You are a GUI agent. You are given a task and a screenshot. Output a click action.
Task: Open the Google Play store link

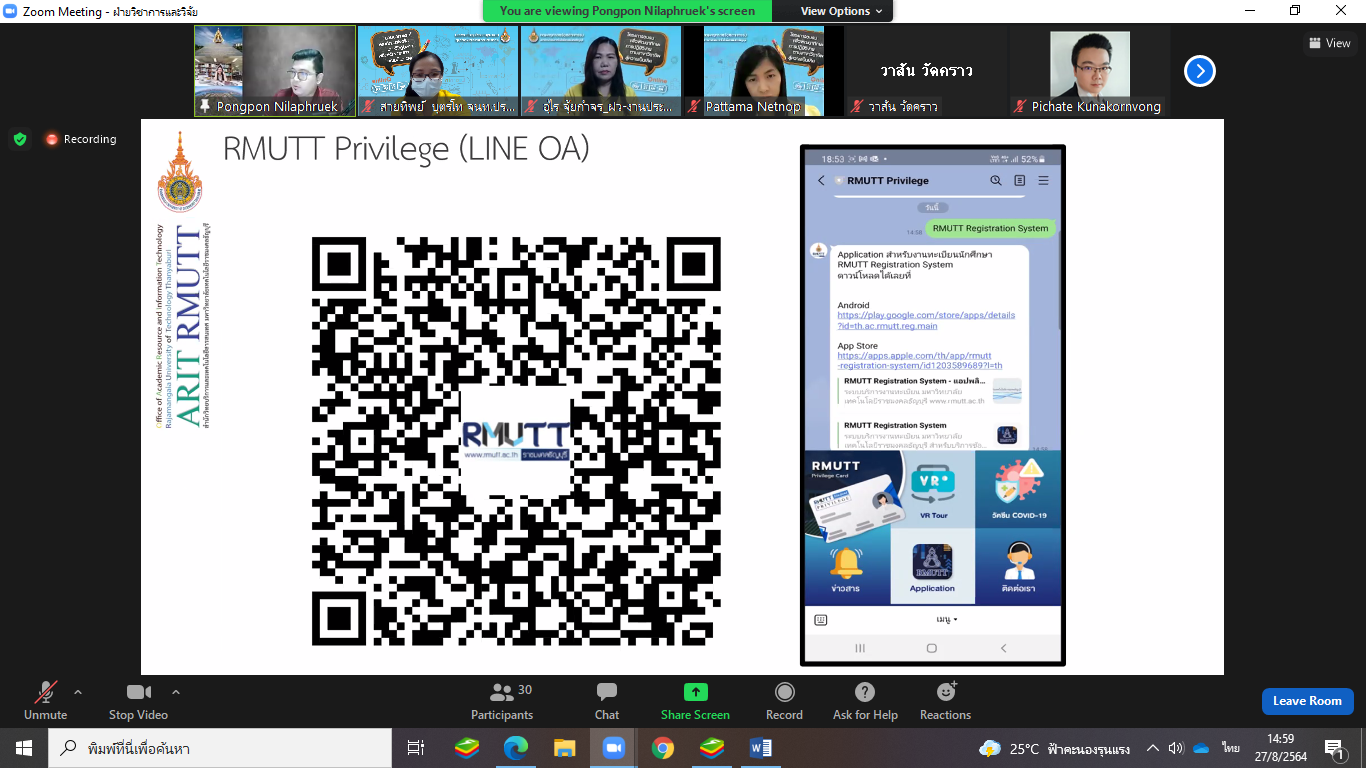[926, 320]
